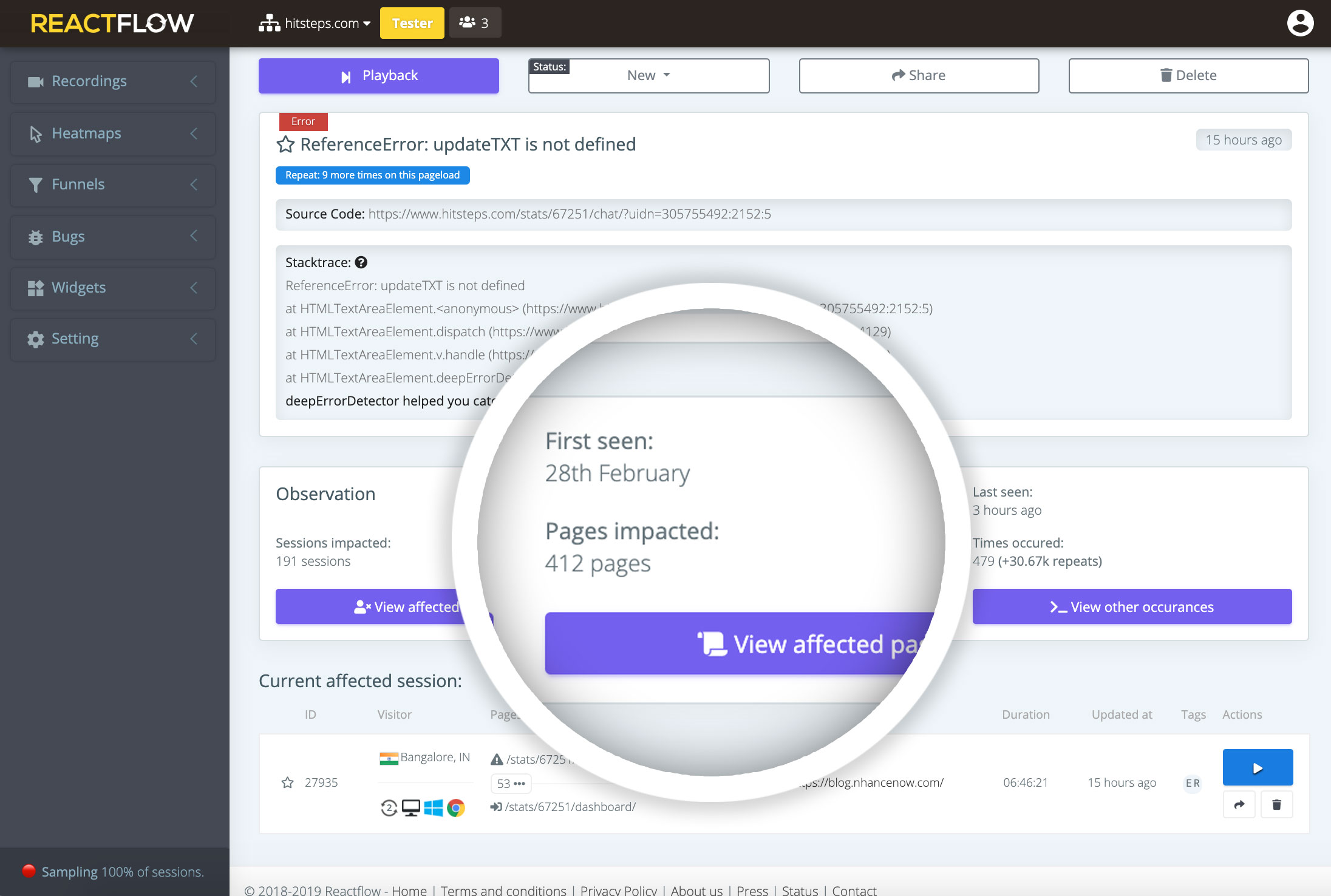Click the Windows OS icon

tap(434, 808)
